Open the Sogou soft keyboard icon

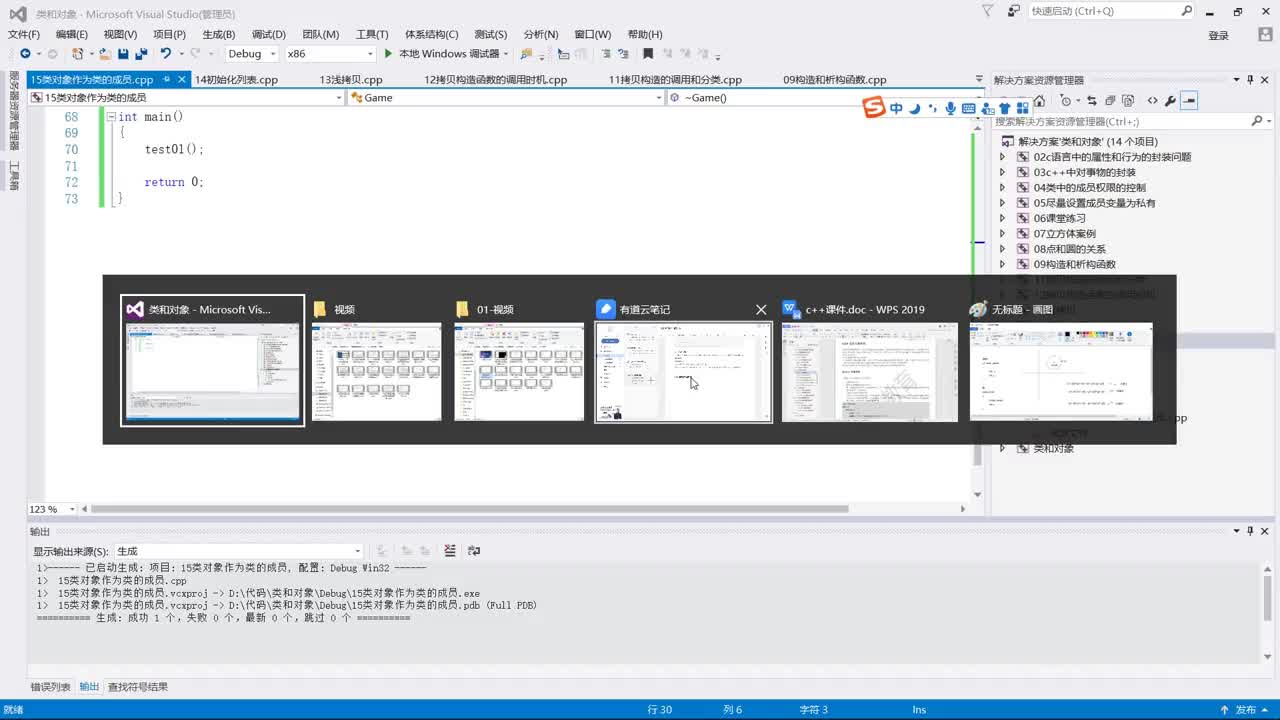[968, 109]
